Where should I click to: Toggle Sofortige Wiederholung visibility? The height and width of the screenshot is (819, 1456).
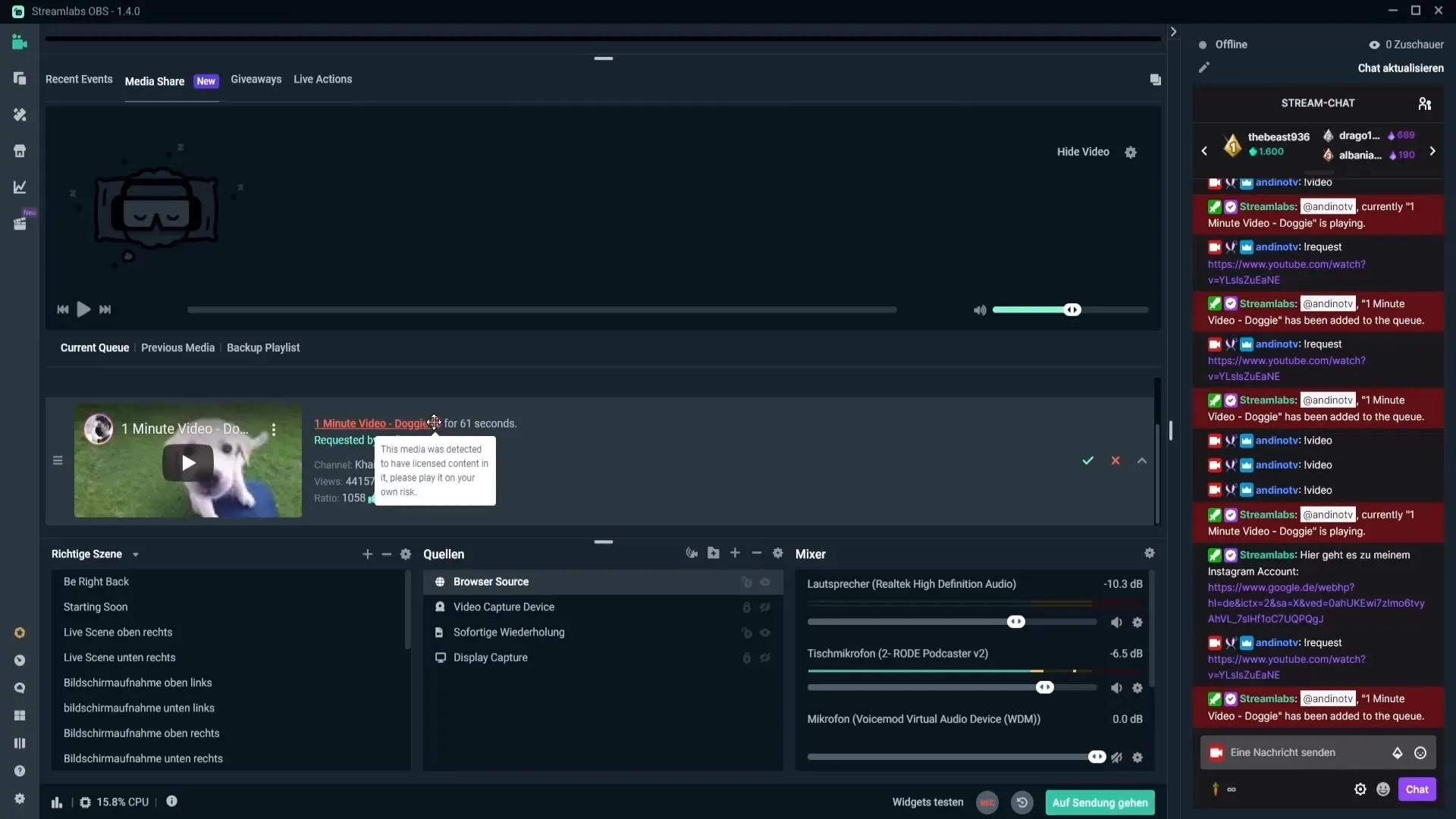(765, 632)
